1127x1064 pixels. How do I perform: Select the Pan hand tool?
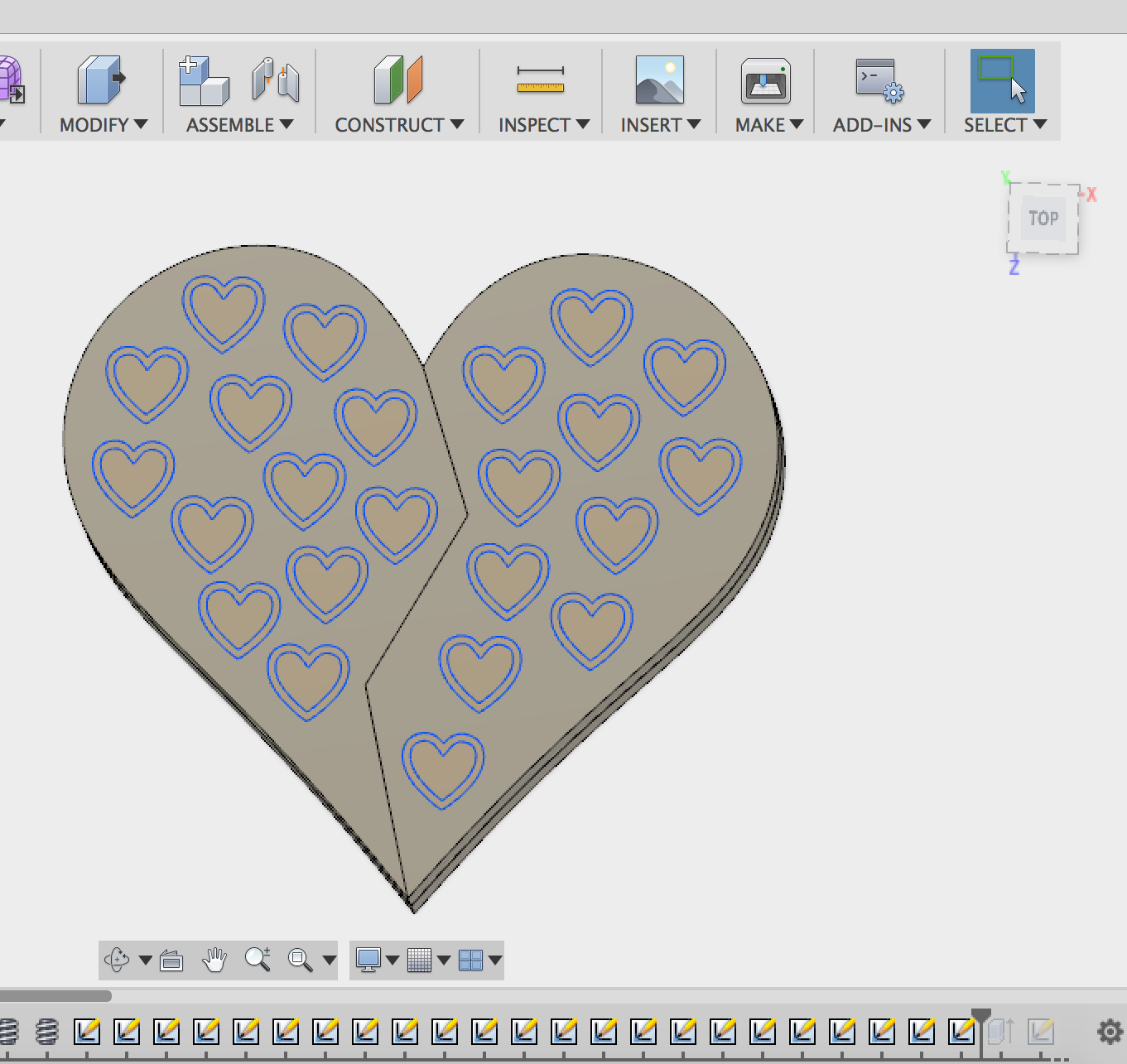214,960
